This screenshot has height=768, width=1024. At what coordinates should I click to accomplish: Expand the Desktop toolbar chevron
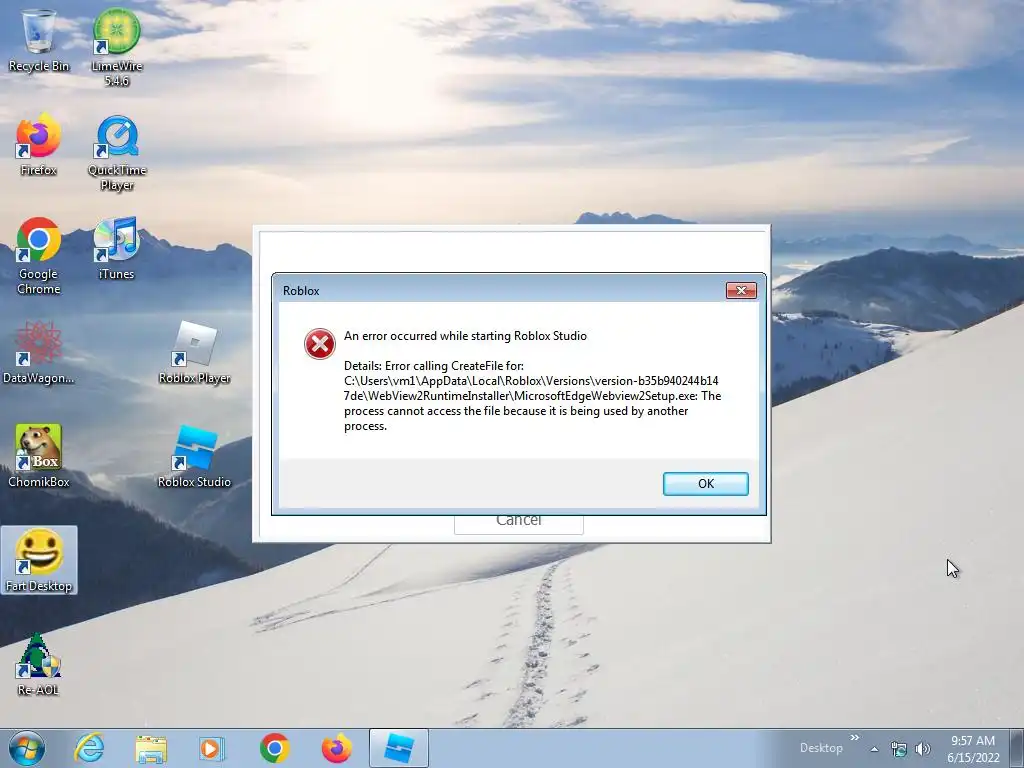pos(854,738)
